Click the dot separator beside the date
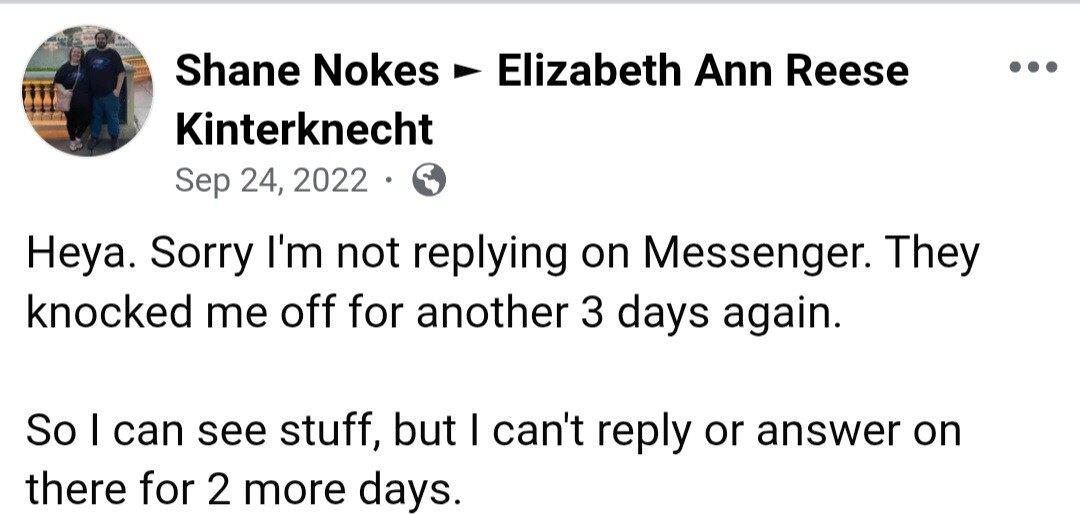This screenshot has width=1080, height=514. click(x=389, y=182)
